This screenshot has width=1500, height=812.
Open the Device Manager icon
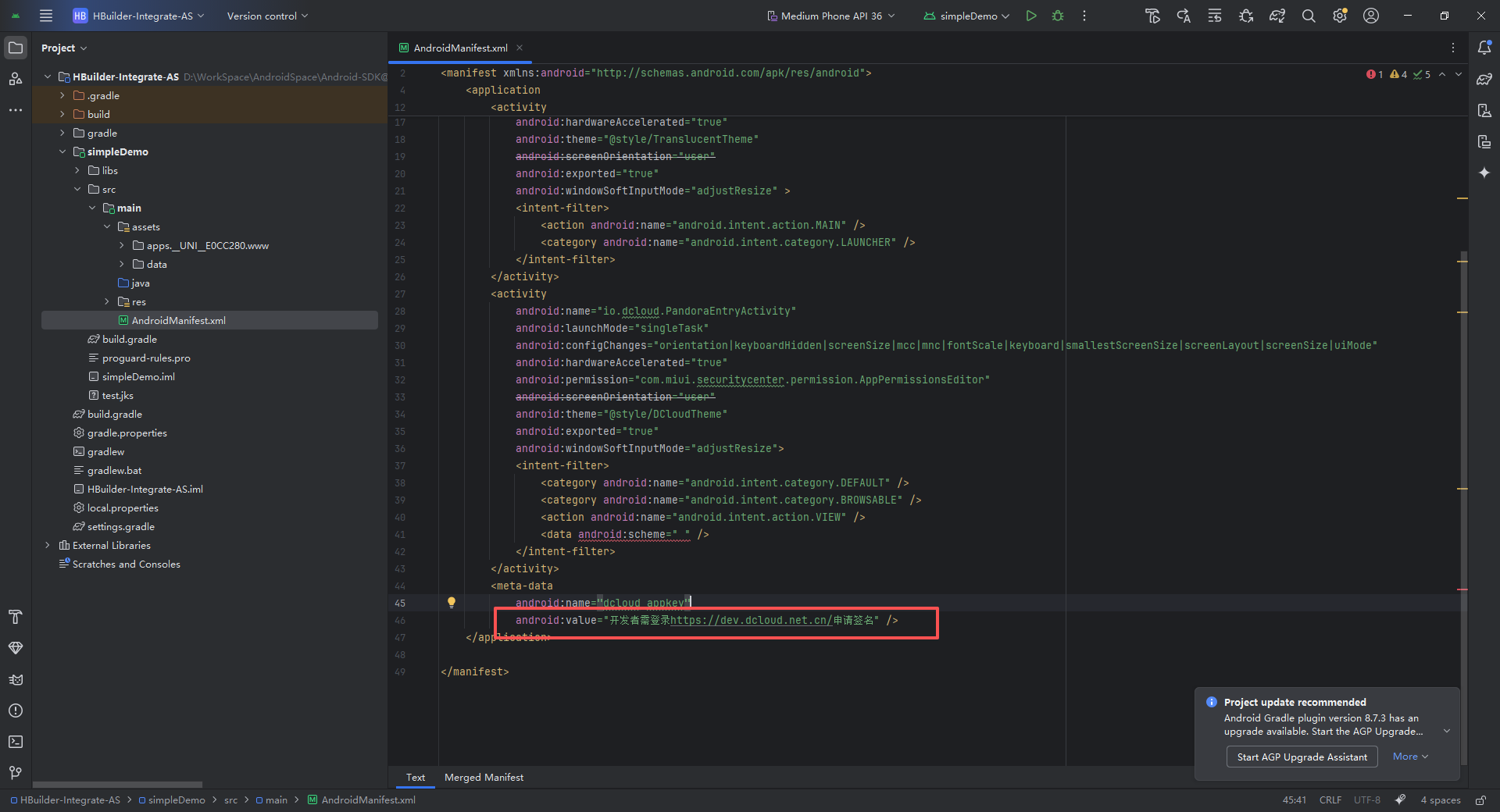[1484, 110]
